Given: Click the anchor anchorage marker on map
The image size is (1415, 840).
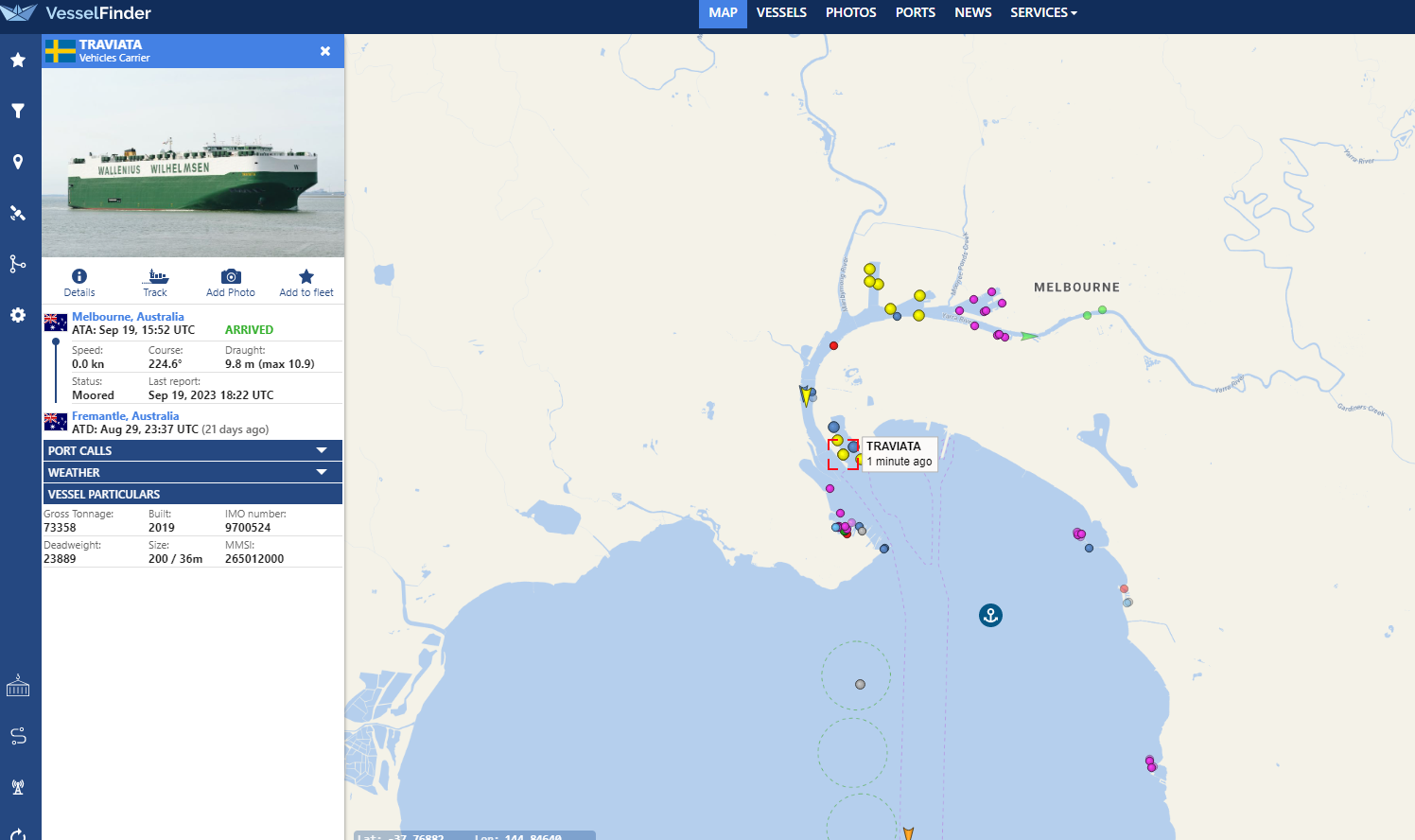Looking at the screenshot, I should click(990, 616).
